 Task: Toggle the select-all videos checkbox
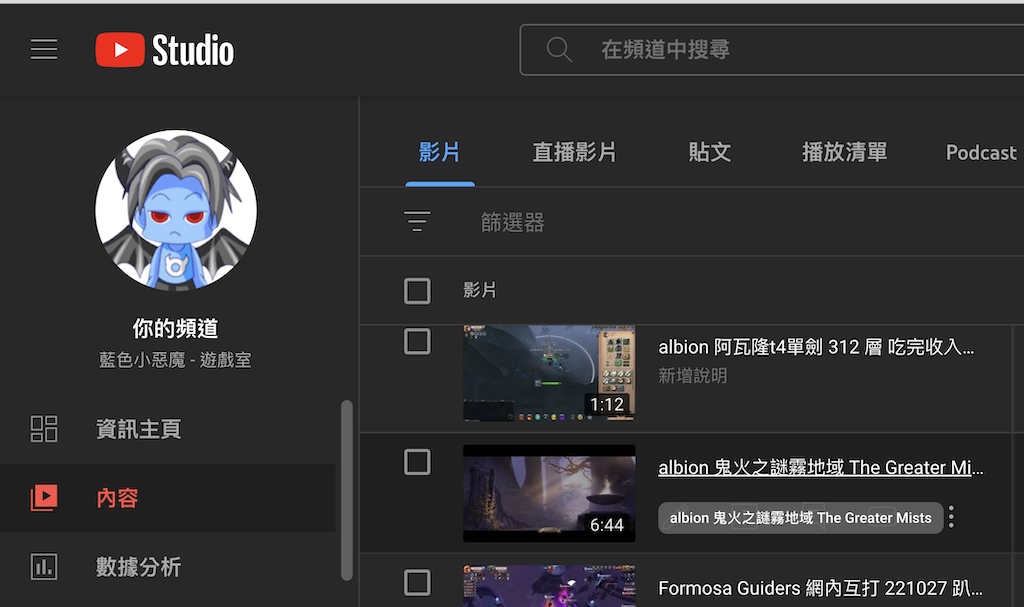click(x=417, y=291)
